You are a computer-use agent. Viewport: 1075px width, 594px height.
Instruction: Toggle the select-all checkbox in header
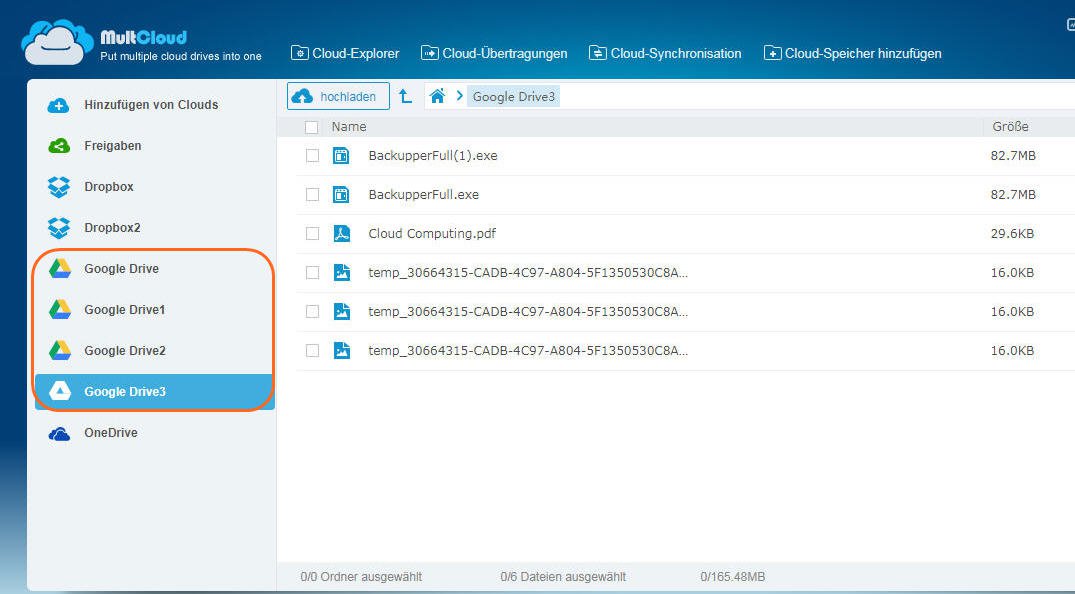click(x=312, y=127)
